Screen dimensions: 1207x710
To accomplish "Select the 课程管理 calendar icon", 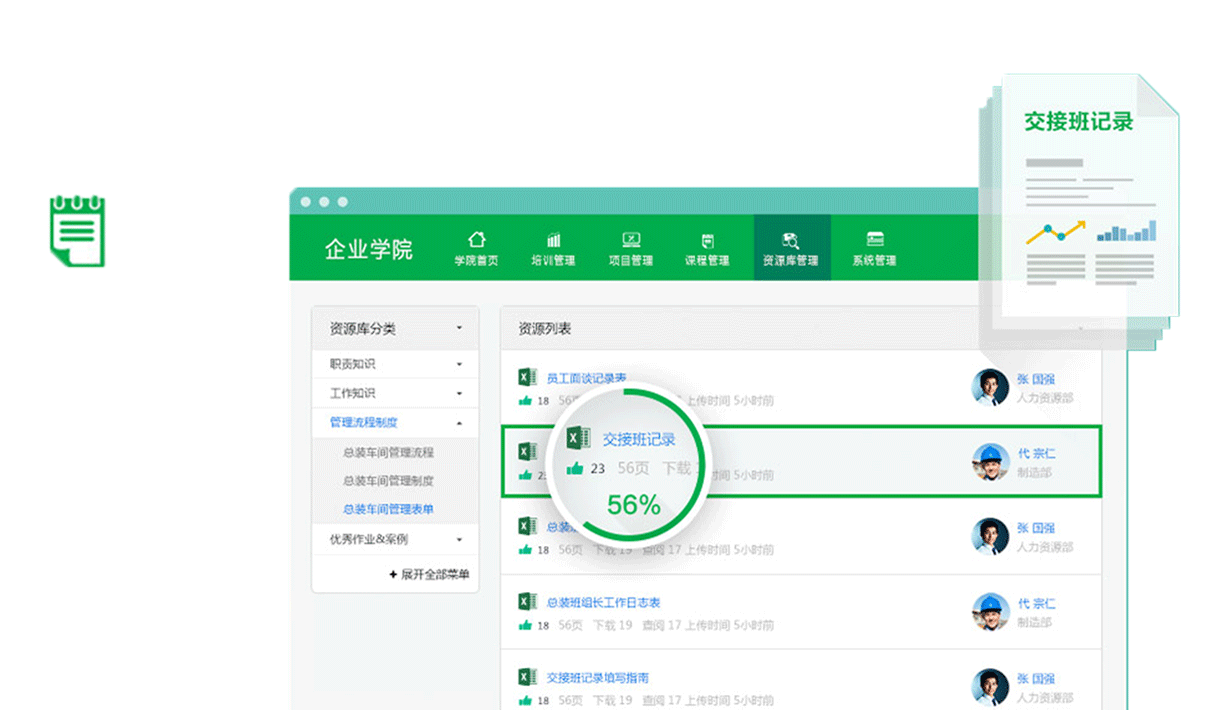I will 708,240.
